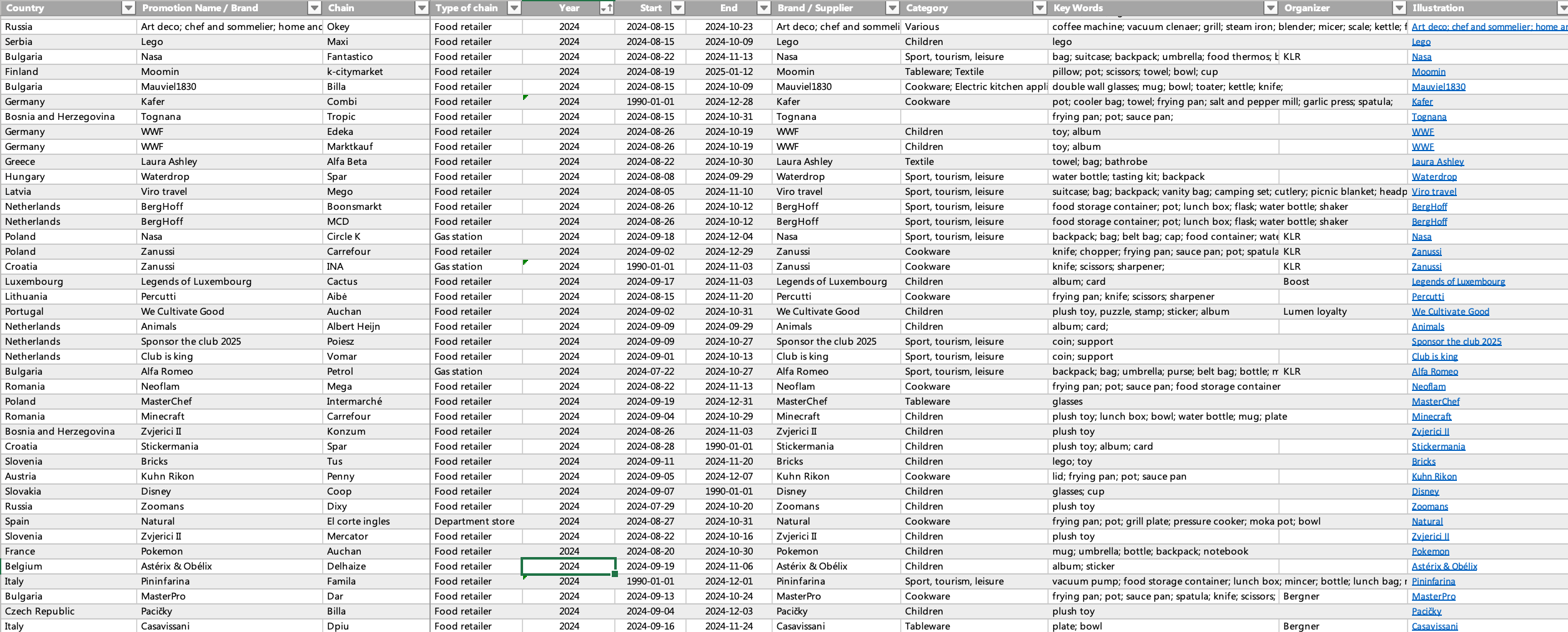The height and width of the screenshot is (632, 1568).
Task: Select the El corte ingles chain cell
Action: (358, 521)
